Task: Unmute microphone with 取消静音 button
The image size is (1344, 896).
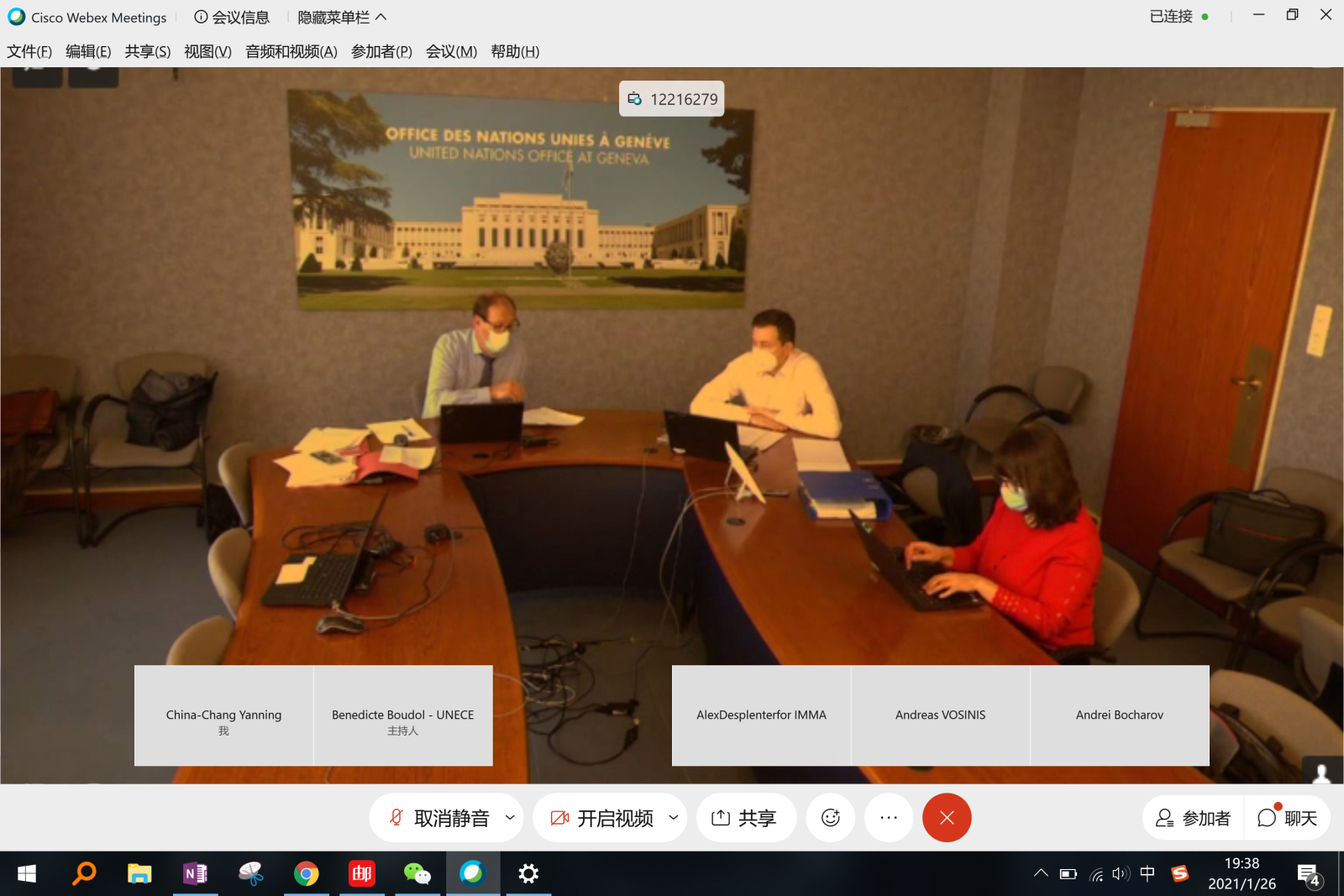Action: [x=438, y=818]
